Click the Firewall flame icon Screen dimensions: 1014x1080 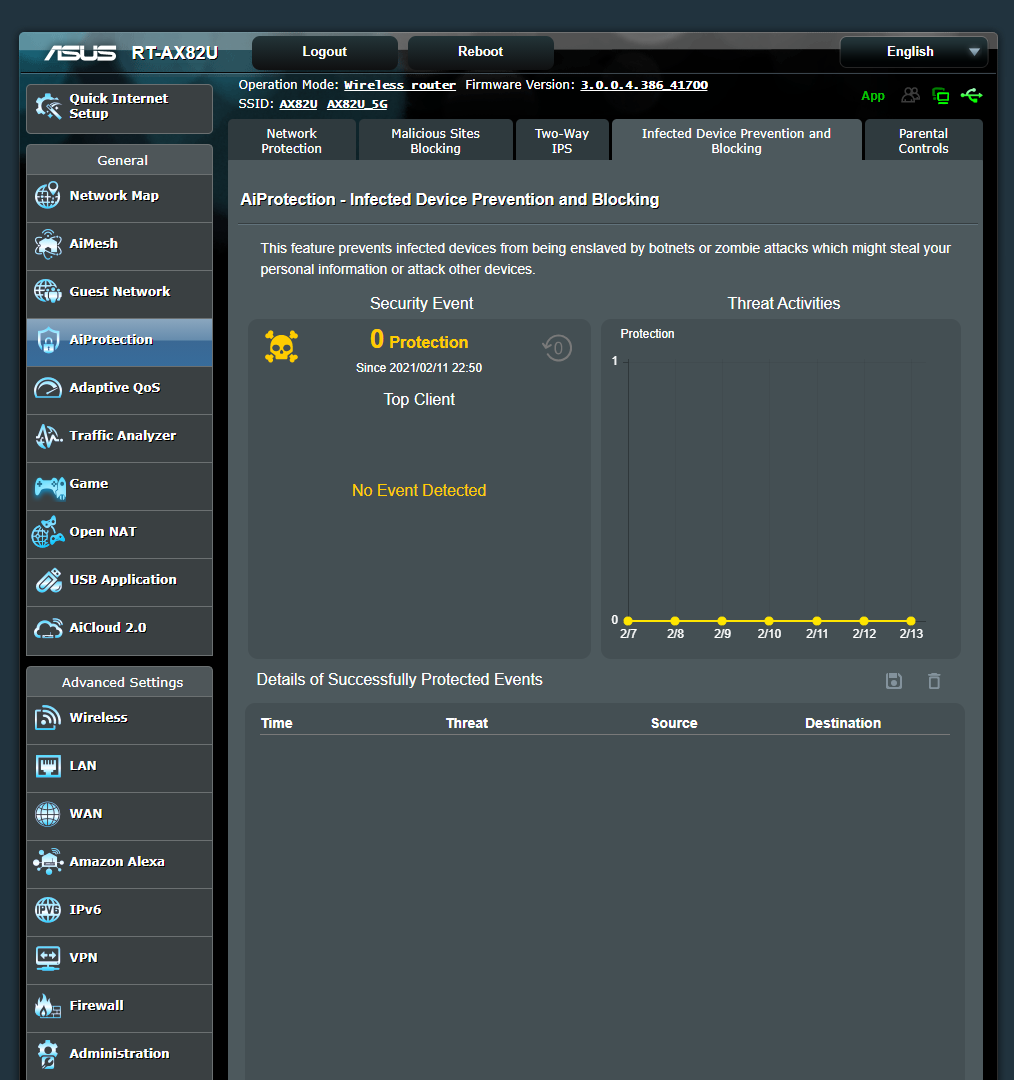[48, 1006]
